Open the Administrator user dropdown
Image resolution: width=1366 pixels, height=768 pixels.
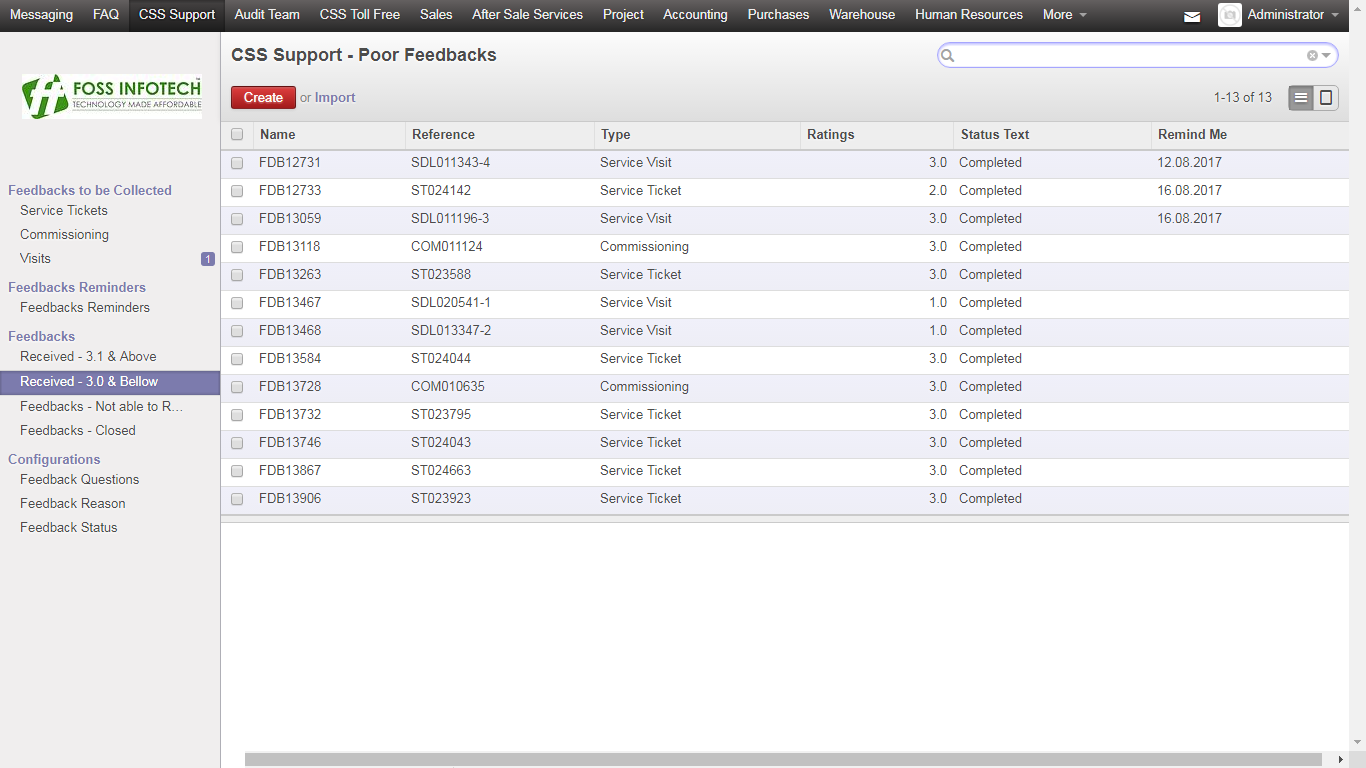point(1293,15)
